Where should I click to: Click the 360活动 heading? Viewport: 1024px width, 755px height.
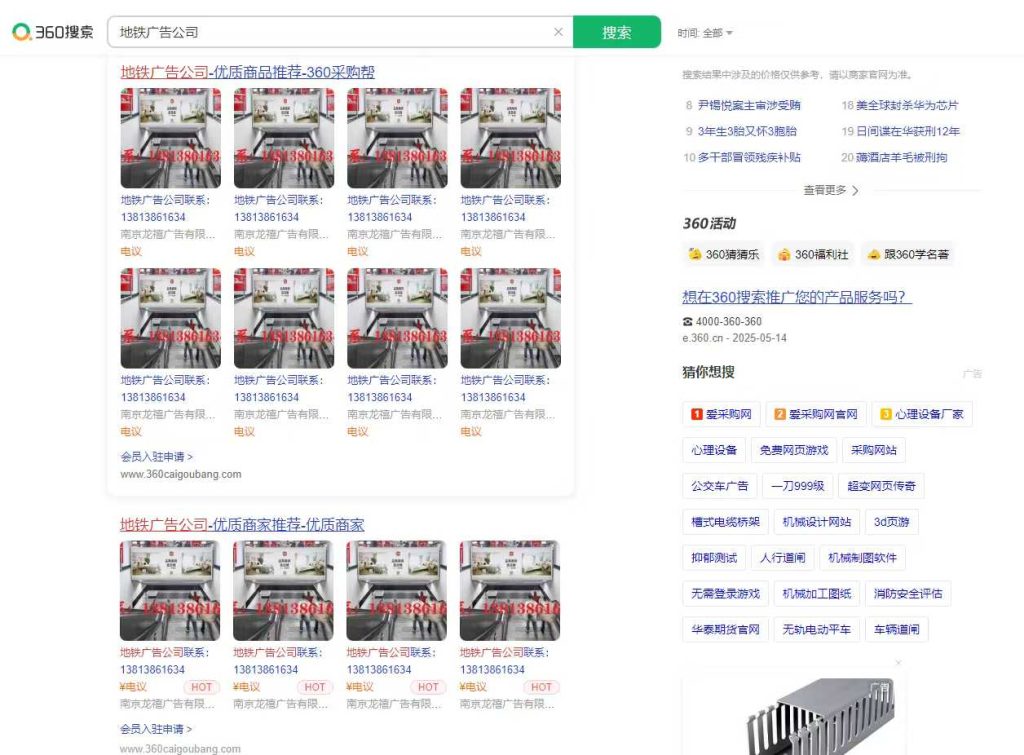coord(709,223)
